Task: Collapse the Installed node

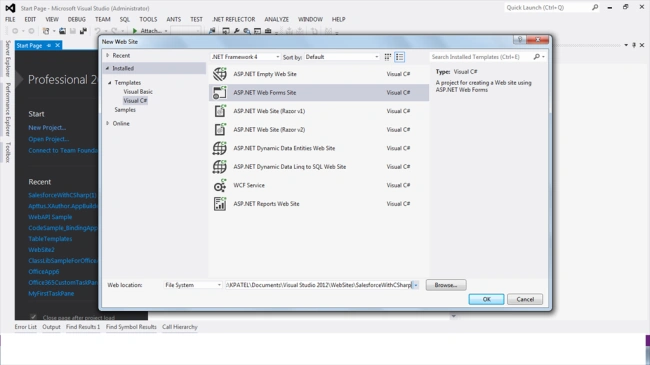Action: point(107,68)
